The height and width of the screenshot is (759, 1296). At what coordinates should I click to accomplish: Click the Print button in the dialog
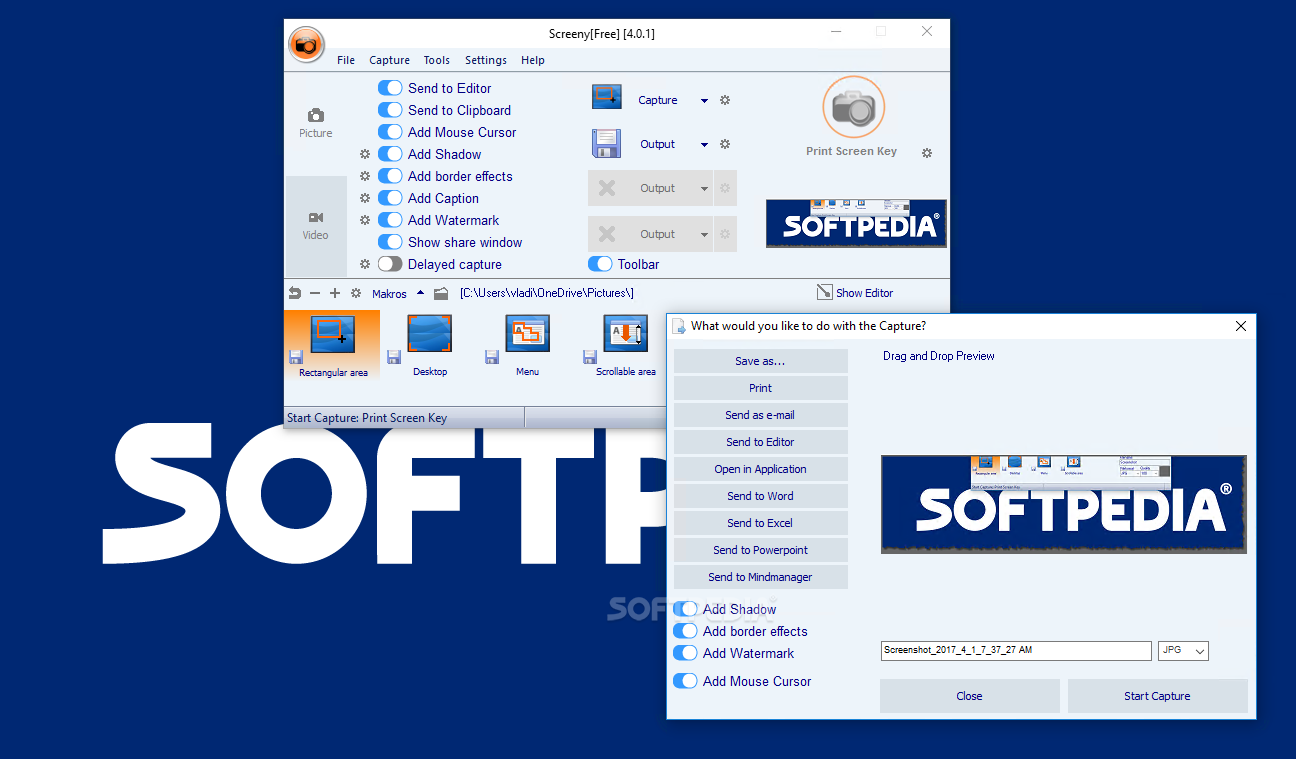(760, 388)
